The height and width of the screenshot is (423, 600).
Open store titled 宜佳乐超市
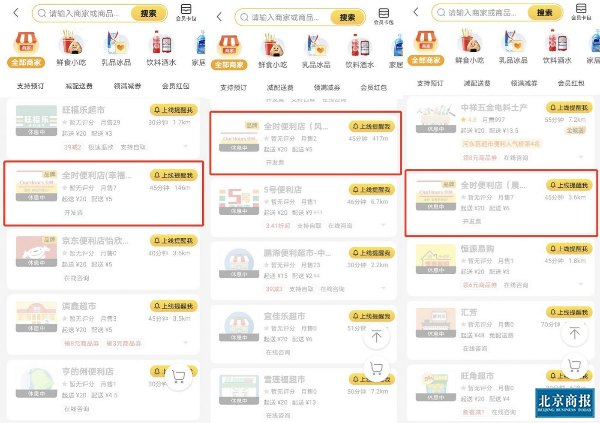click(x=284, y=316)
